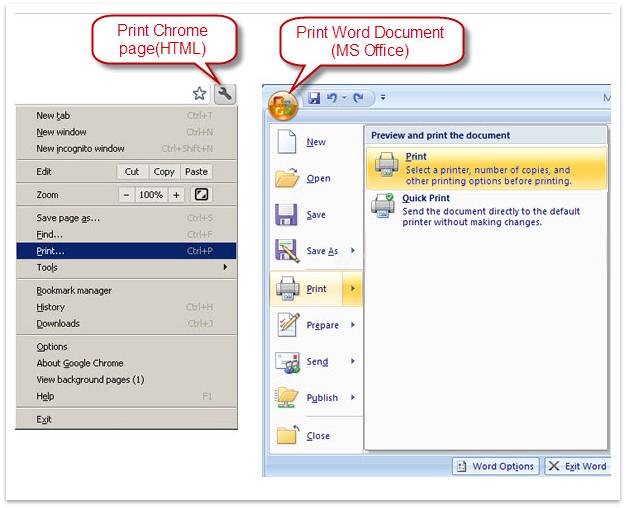
Task: Click Open label in Office menu
Action: pos(318,179)
